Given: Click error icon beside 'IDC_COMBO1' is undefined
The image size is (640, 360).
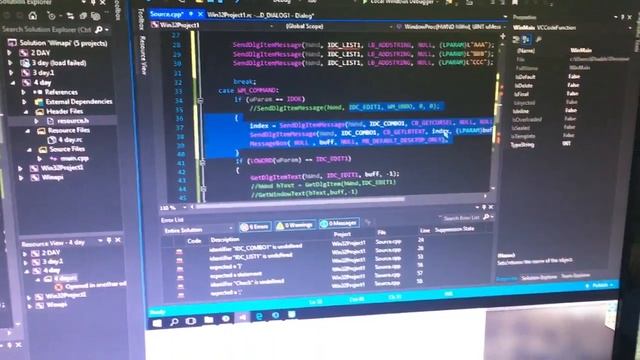Looking at the screenshot, I should [x=179, y=252].
